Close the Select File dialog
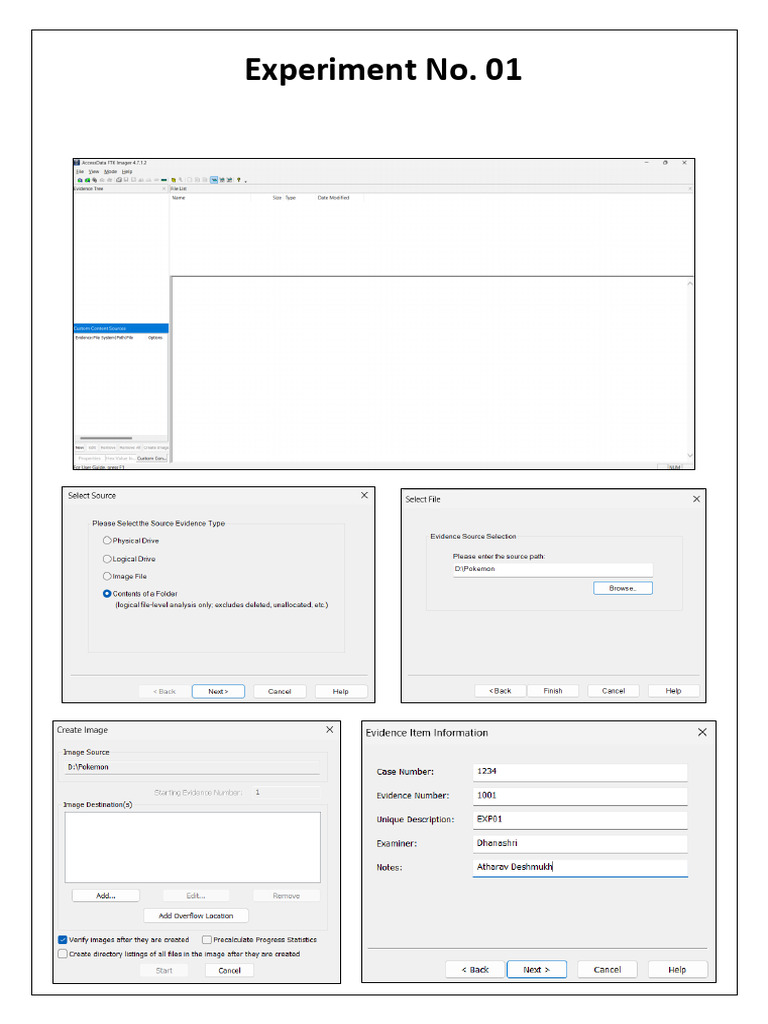The width and height of the screenshot is (768, 1024). (x=695, y=499)
